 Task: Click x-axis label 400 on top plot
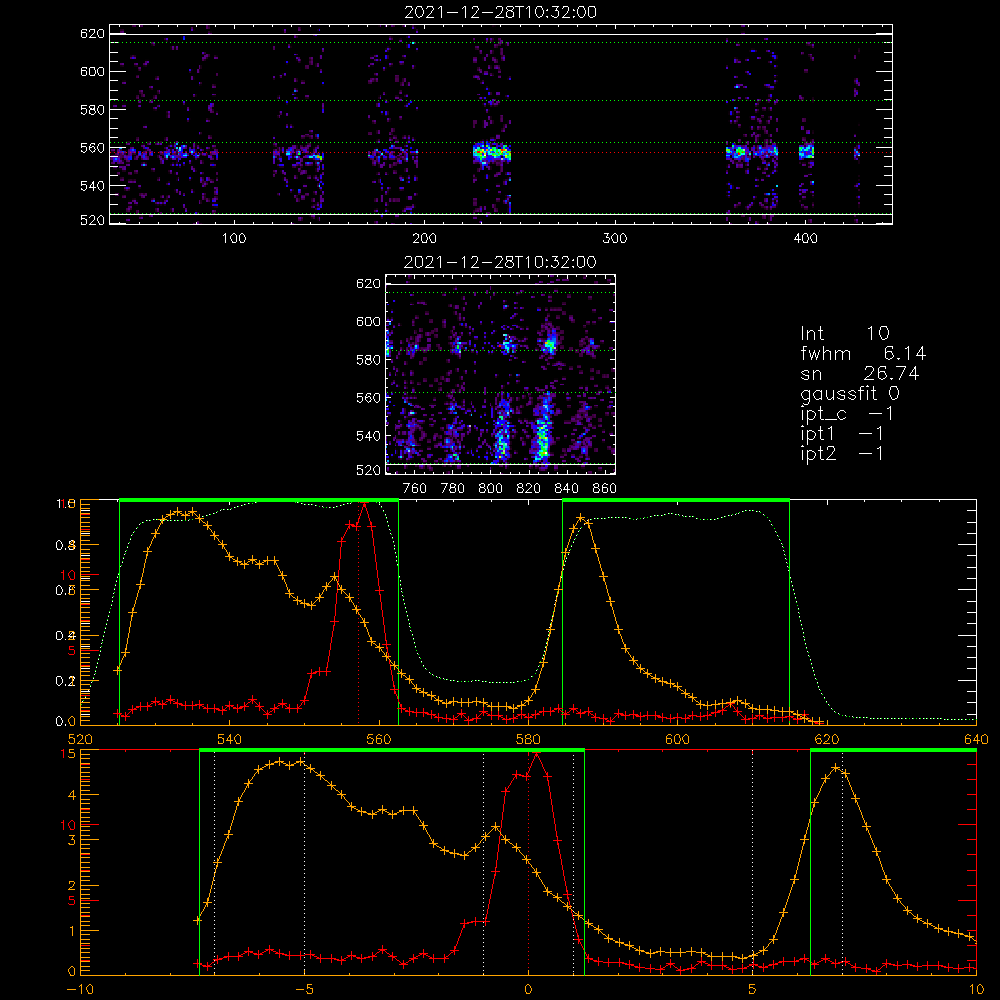(805, 239)
